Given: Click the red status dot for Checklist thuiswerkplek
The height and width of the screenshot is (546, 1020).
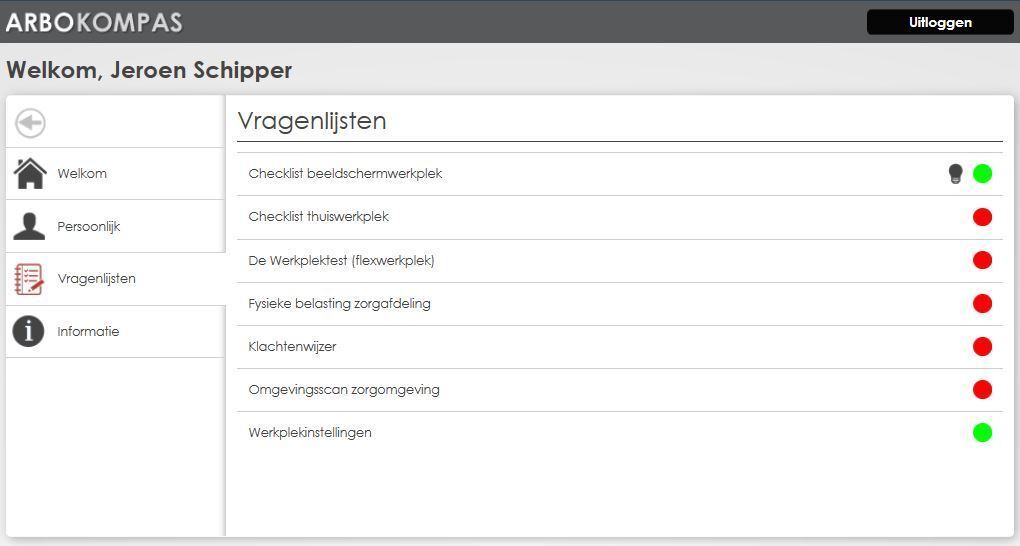Looking at the screenshot, I should (982, 217).
